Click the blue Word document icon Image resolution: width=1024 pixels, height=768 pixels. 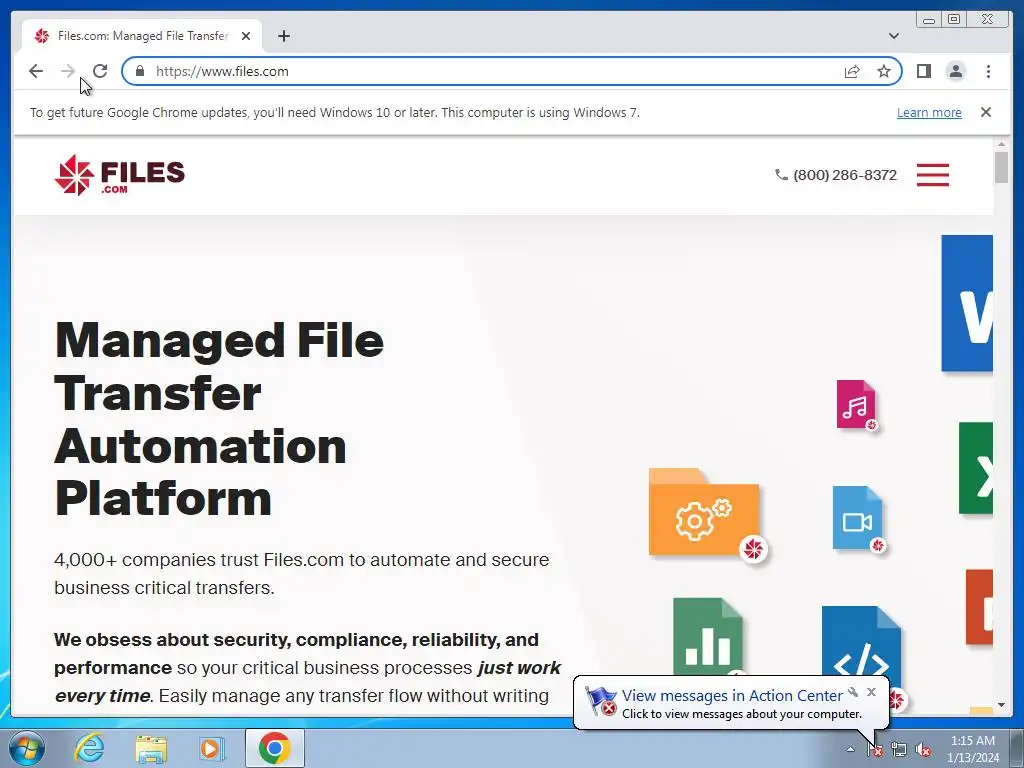[x=967, y=303]
